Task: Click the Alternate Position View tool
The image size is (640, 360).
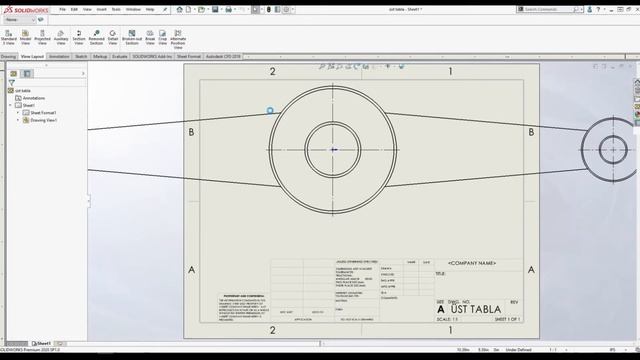Action: (178, 39)
